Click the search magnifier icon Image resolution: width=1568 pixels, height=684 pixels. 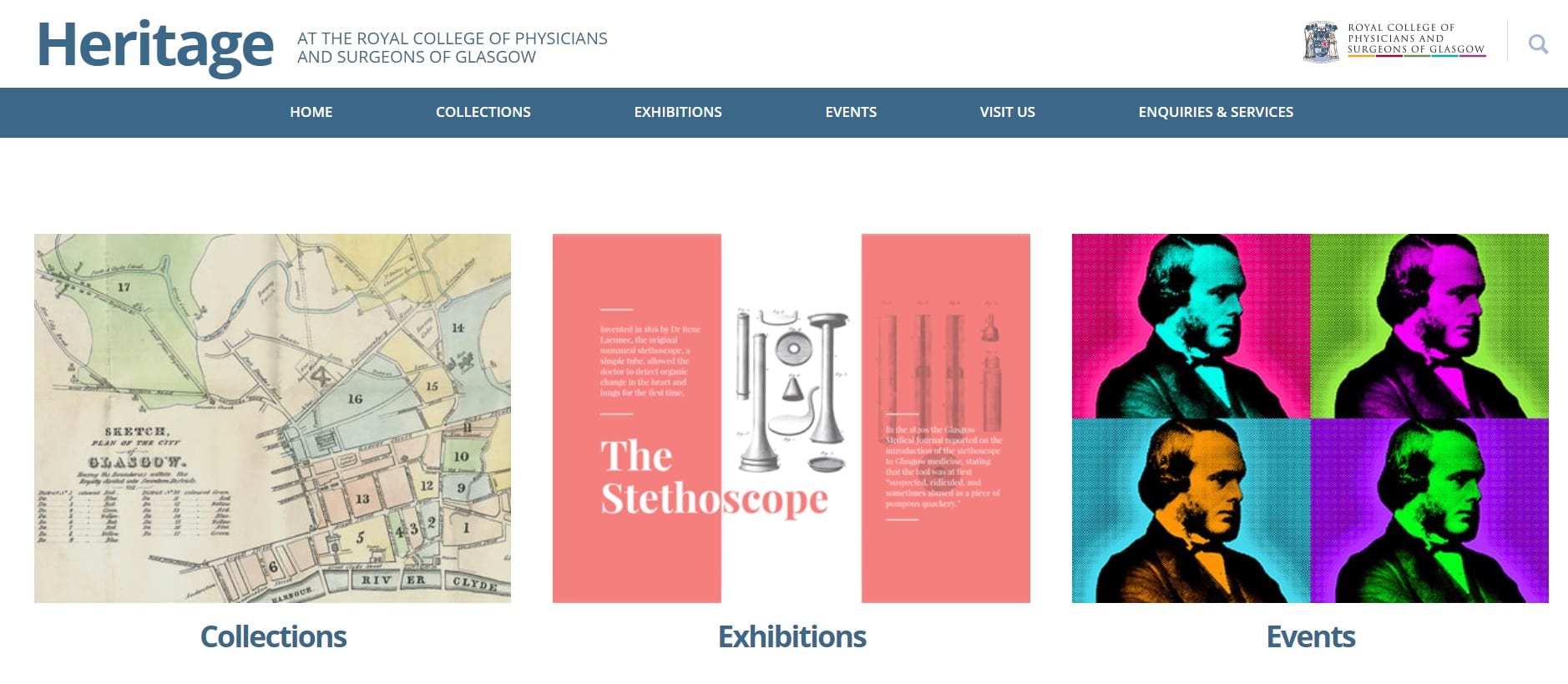pos(1538,44)
